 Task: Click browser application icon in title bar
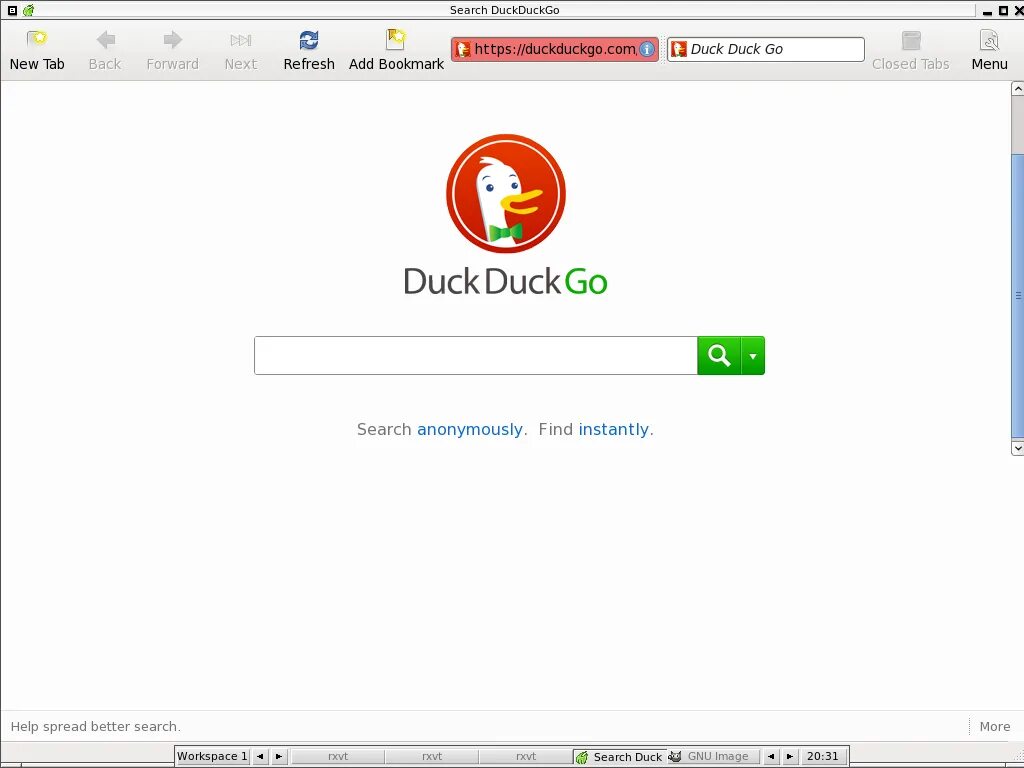(x=28, y=10)
